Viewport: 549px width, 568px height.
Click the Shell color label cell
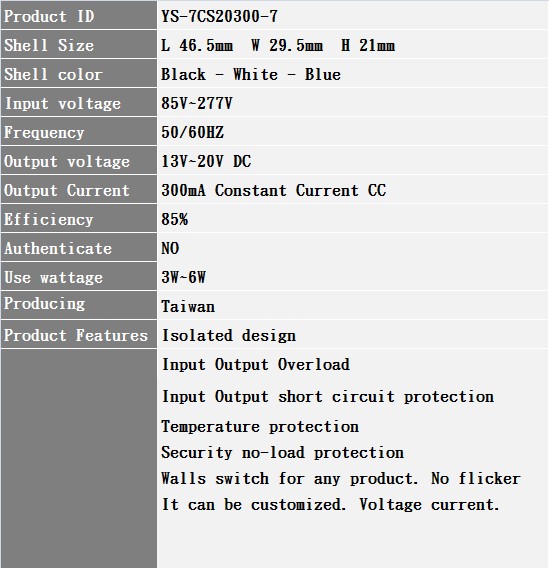(x=79, y=74)
